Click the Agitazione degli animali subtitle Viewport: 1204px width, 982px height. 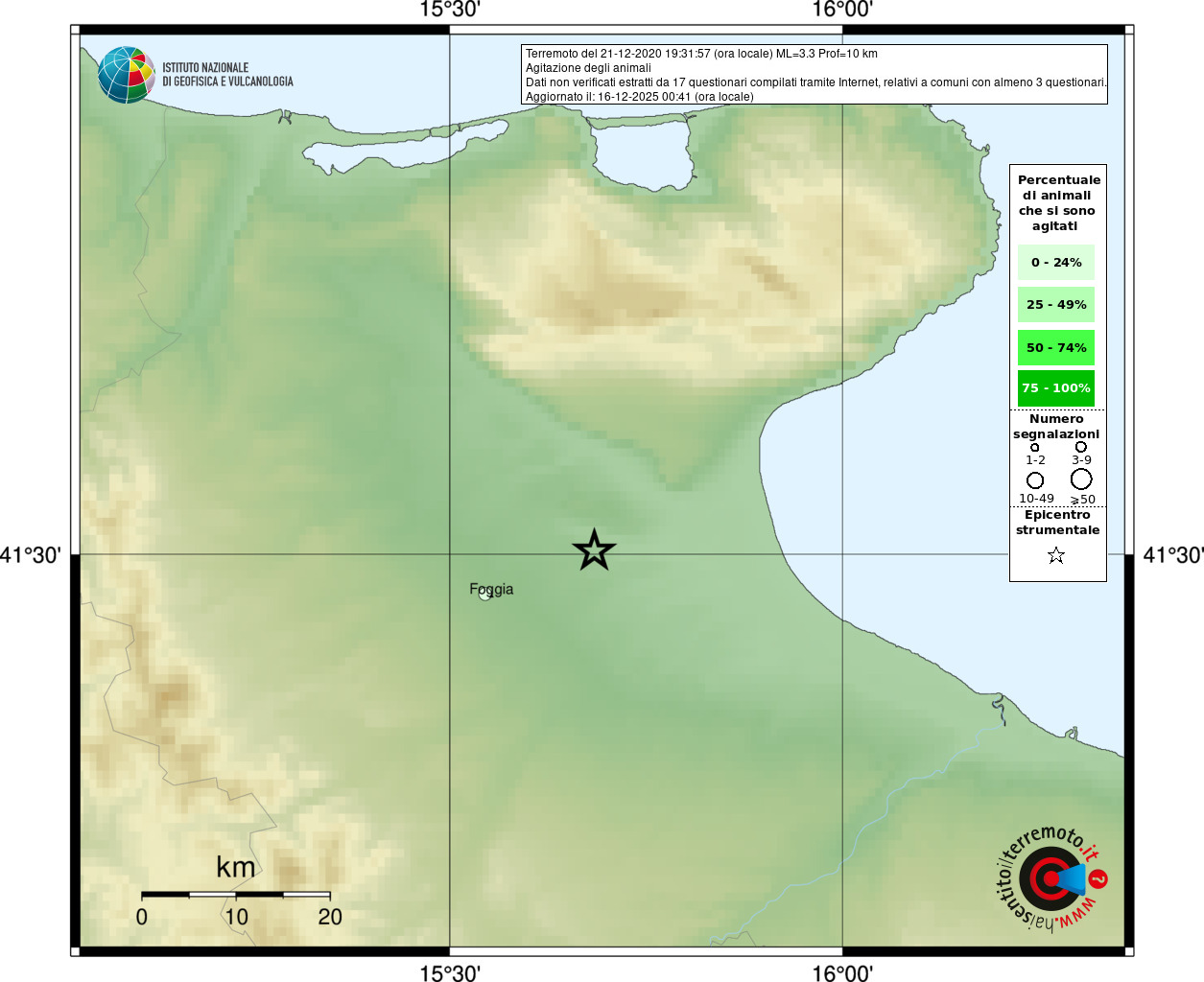coord(588,68)
